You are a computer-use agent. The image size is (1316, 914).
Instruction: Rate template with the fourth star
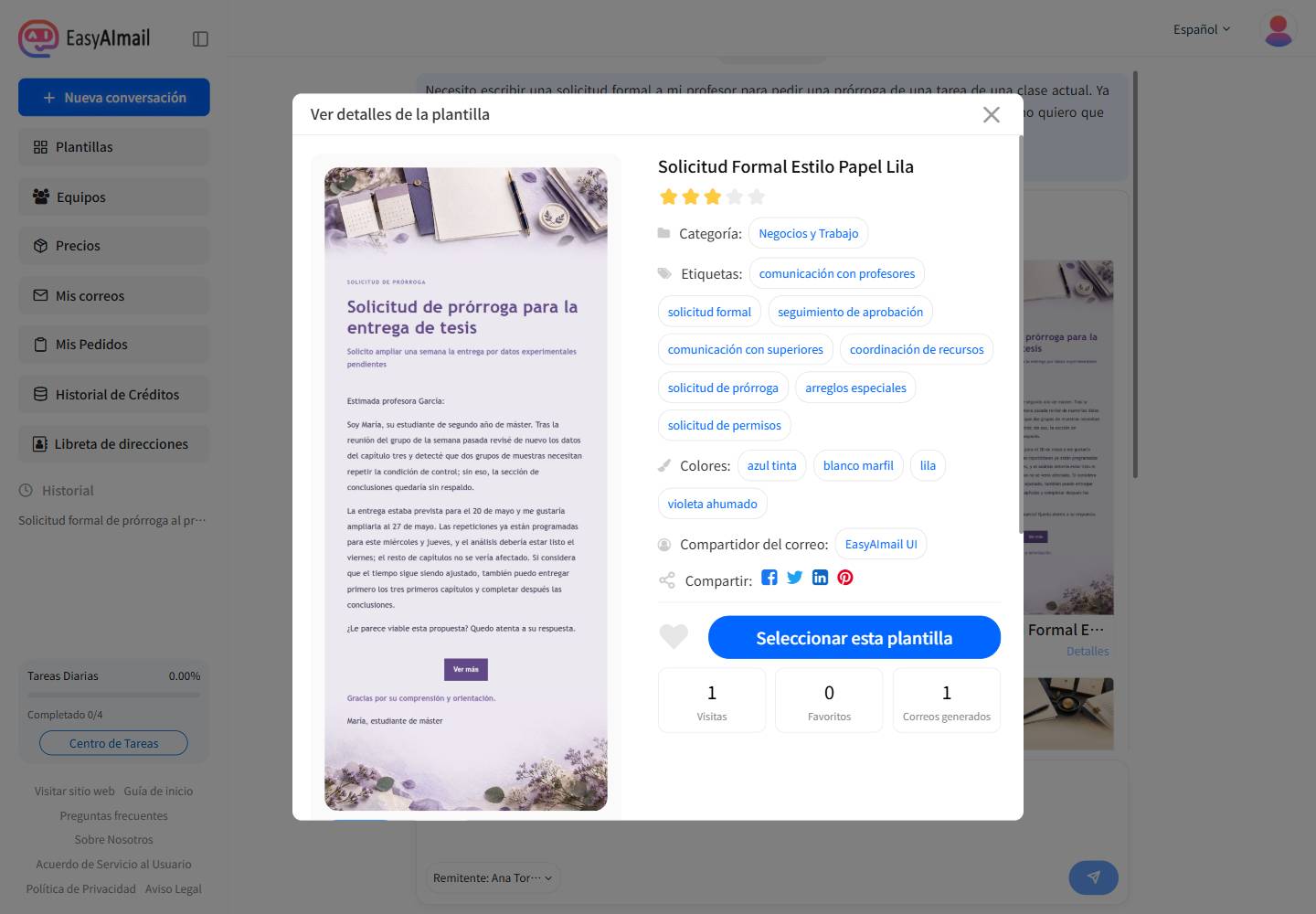(735, 197)
